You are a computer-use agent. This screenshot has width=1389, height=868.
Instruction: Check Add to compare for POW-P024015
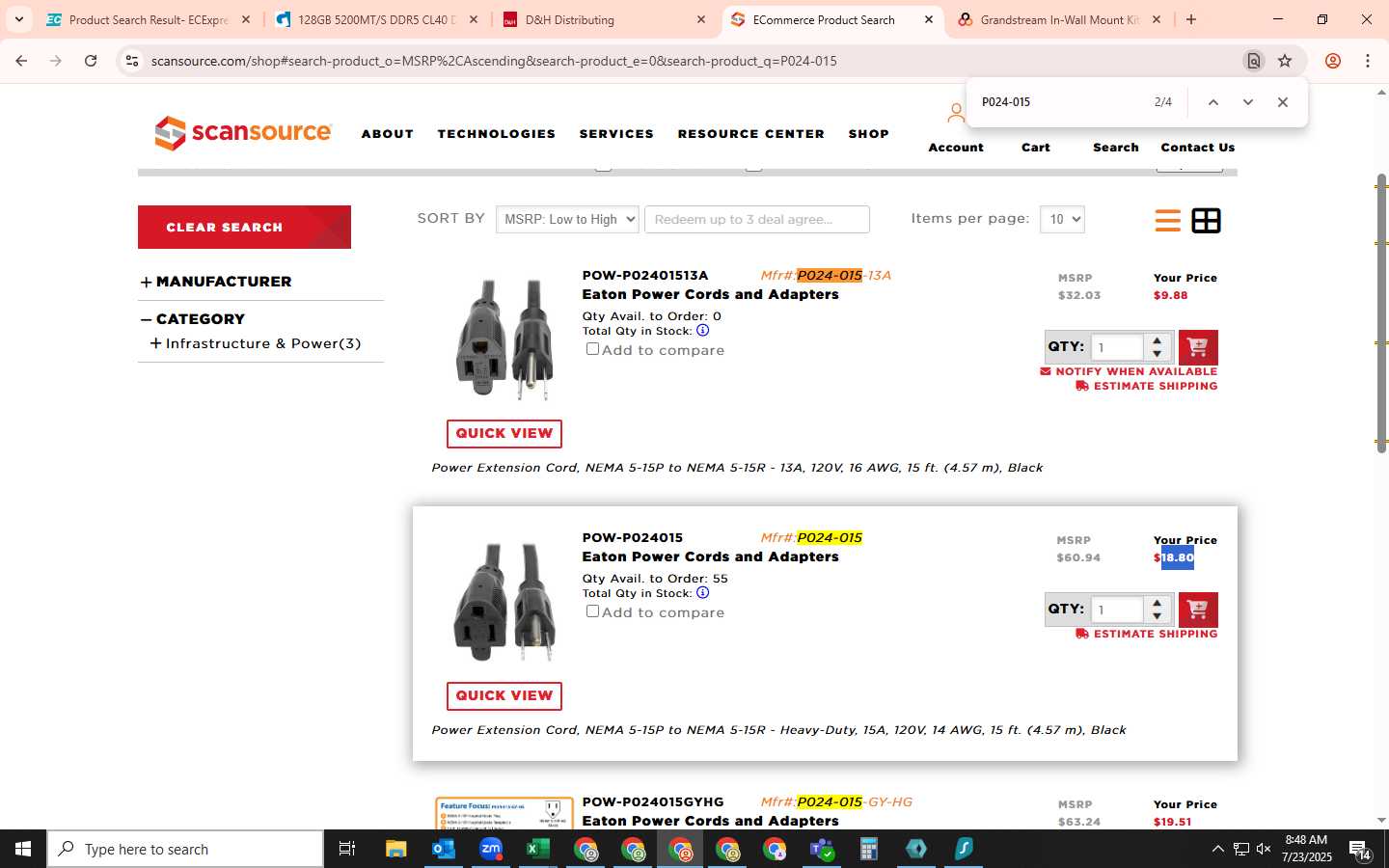pos(592,611)
